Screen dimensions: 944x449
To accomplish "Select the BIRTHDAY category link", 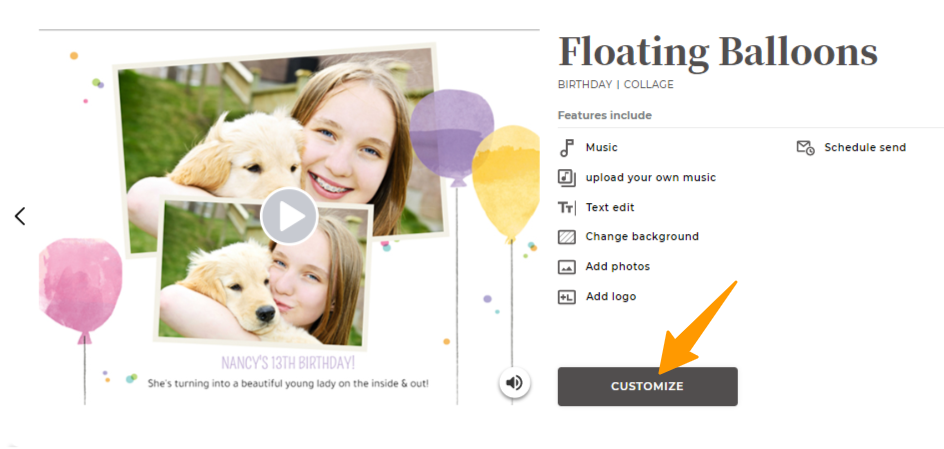I will (585, 85).
